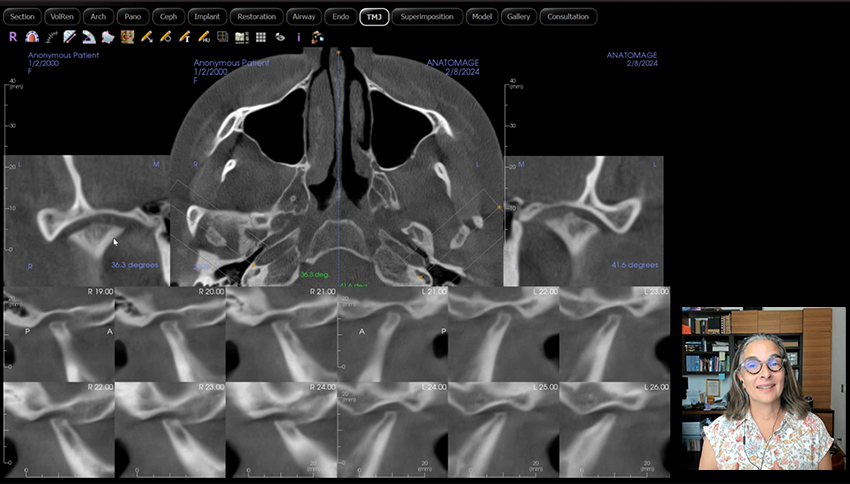Click the L 21.00 sagittal slice
The image size is (850, 484).
pyautogui.click(x=392, y=334)
